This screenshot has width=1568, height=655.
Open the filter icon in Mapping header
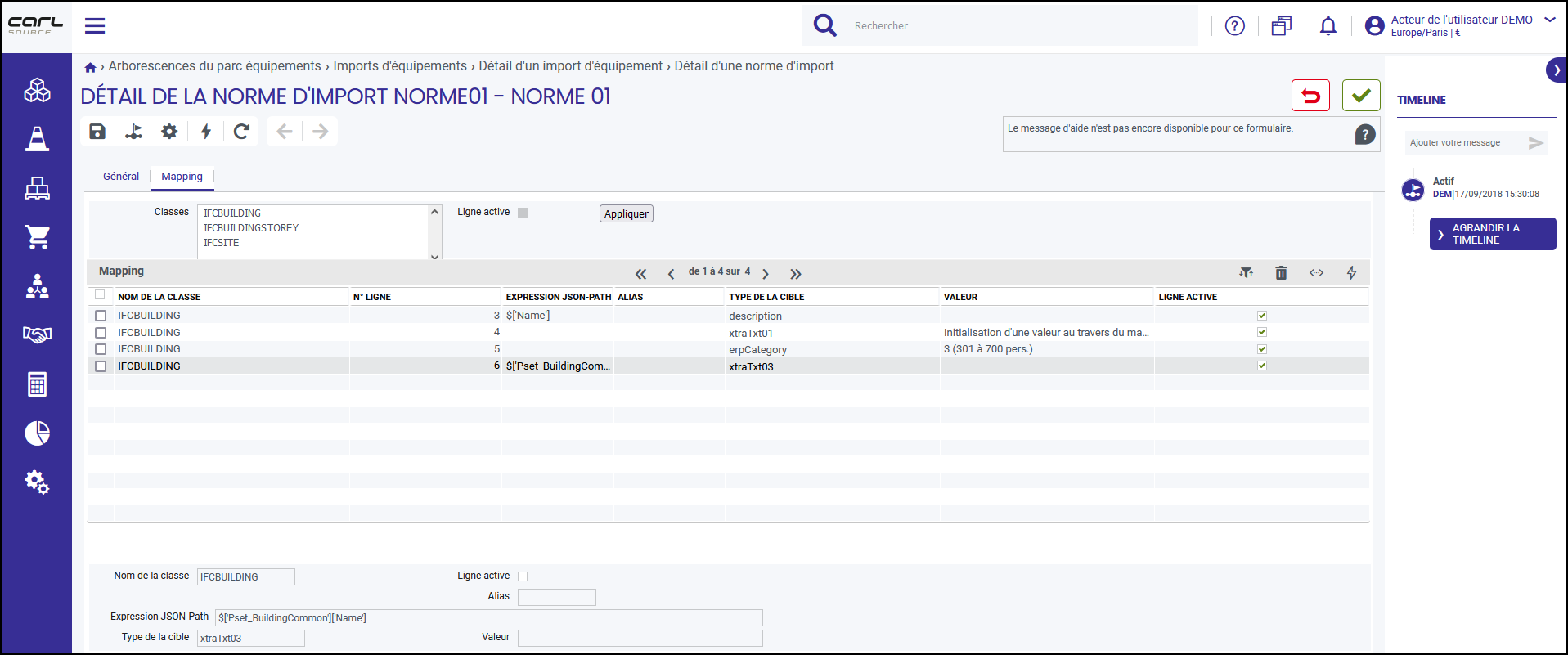pos(1246,273)
